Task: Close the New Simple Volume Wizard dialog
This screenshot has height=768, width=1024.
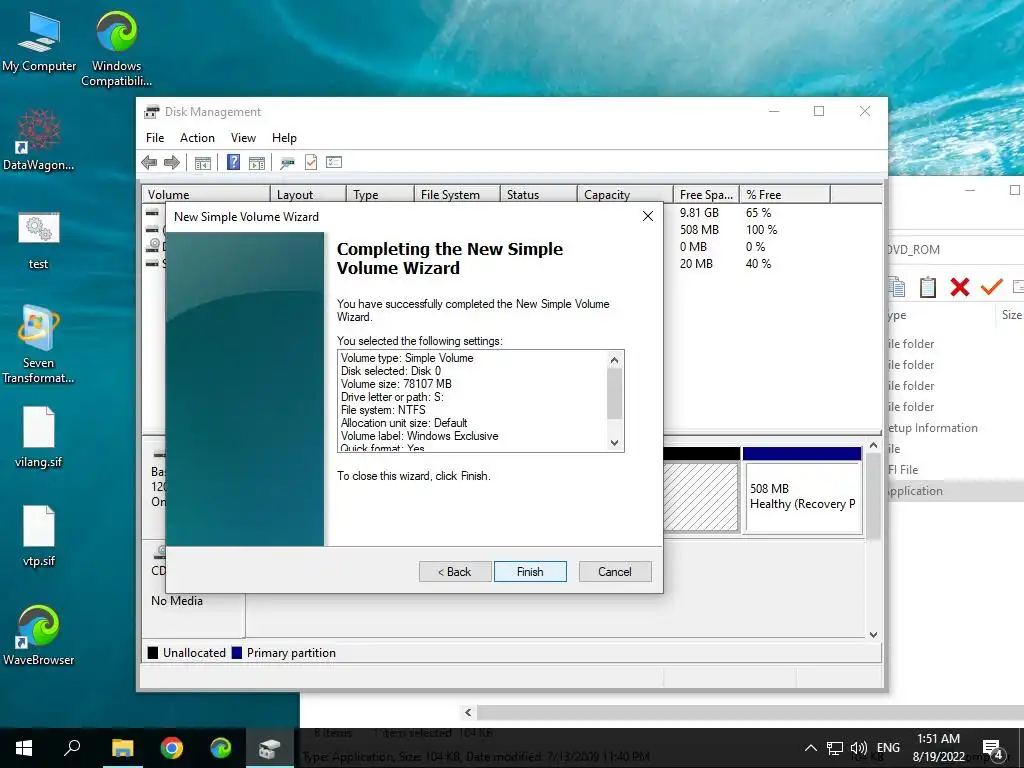Action: pos(648,216)
